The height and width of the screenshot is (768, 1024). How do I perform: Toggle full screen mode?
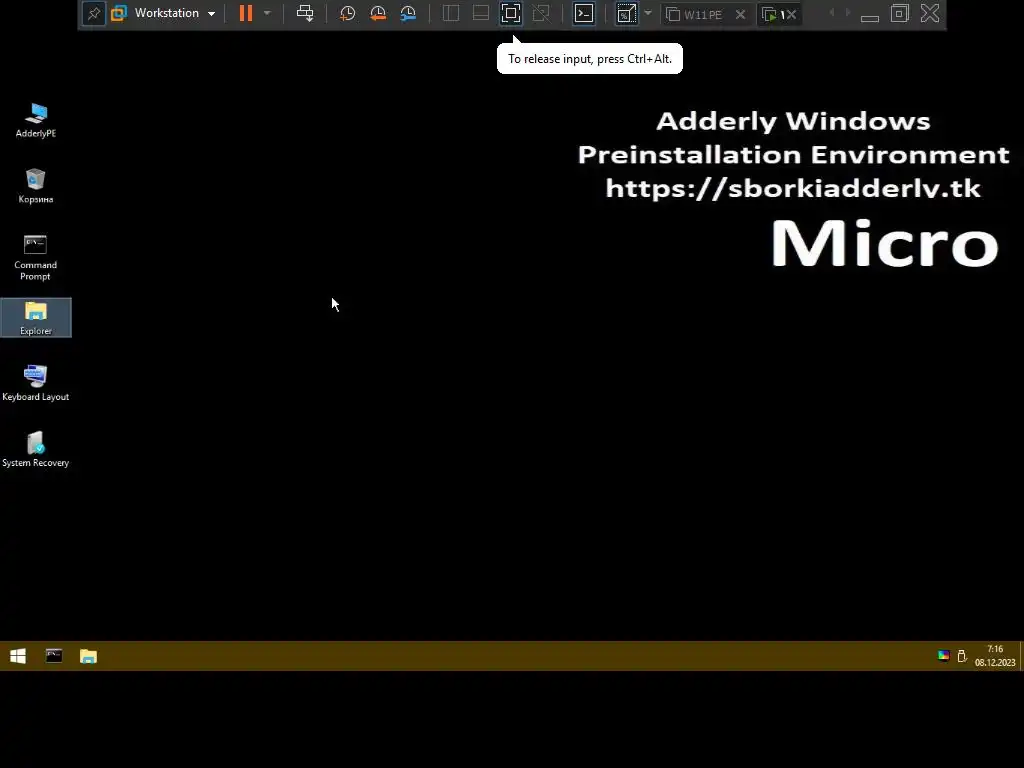pyautogui.click(x=511, y=13)
